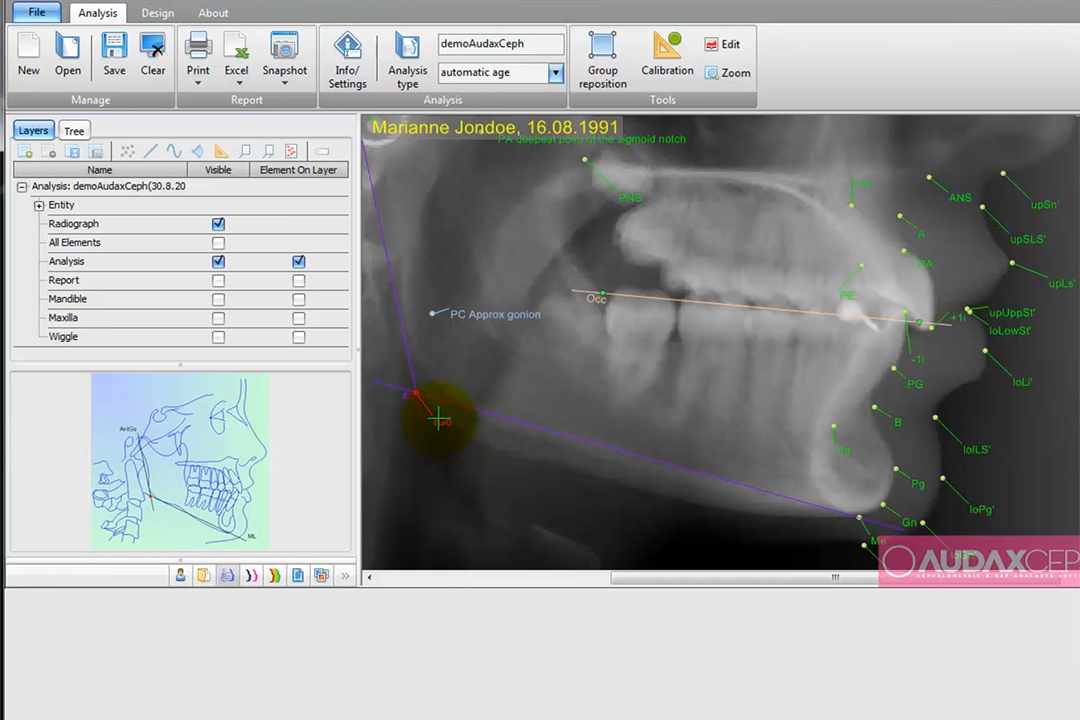
Task: Click the layer snapshot camera icon
Action: 96,151
